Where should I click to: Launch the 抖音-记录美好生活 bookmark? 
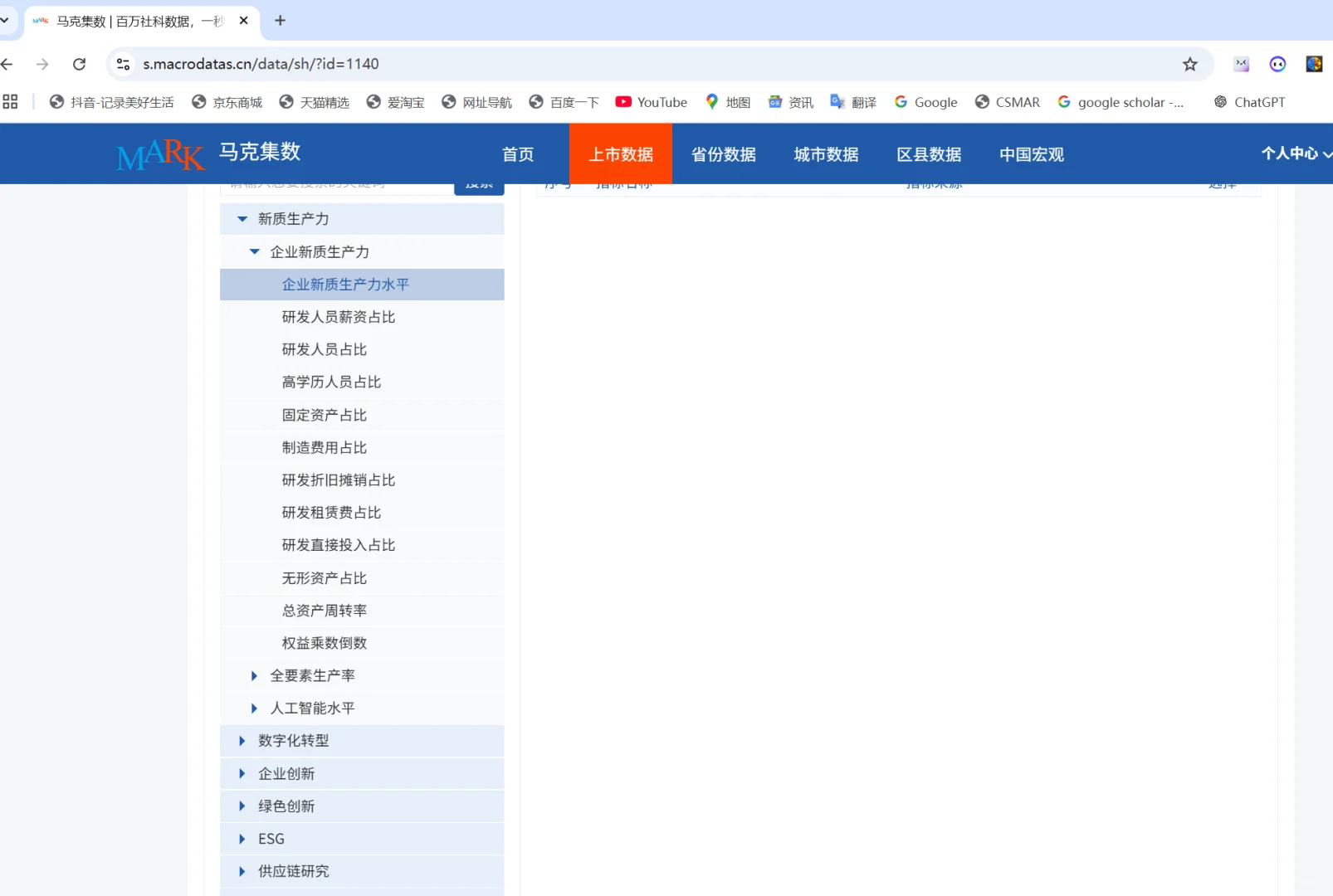click(x=112, y=101)
